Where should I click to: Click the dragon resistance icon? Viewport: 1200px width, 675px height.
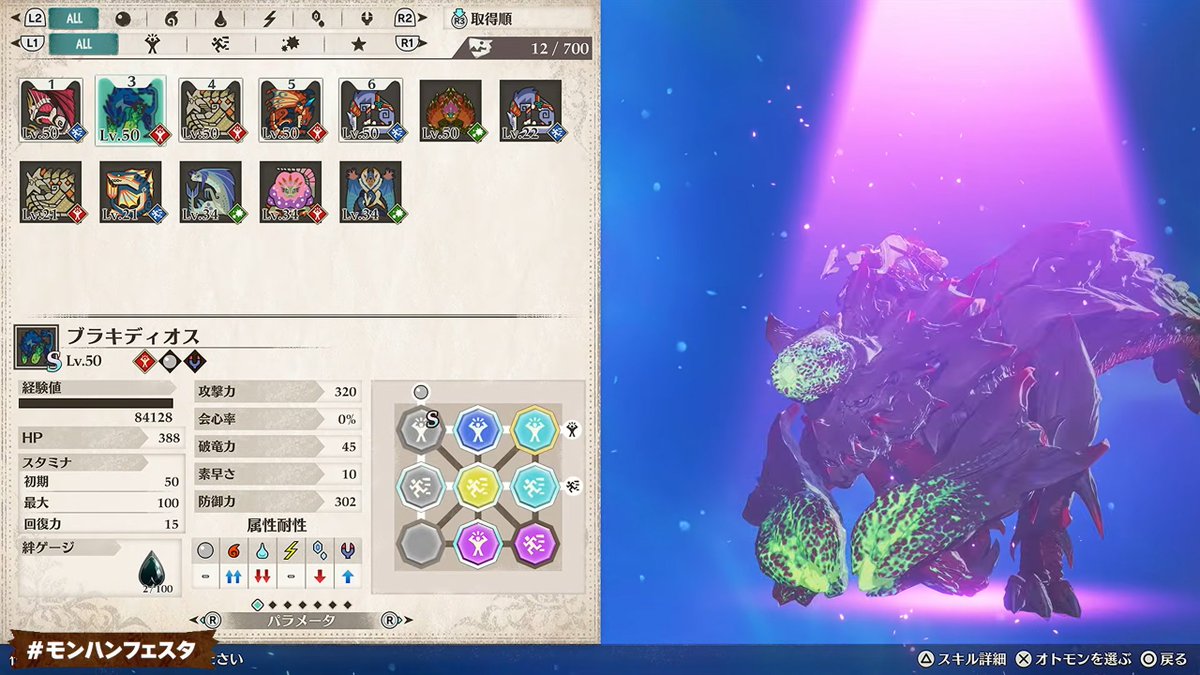pos(347,551)
